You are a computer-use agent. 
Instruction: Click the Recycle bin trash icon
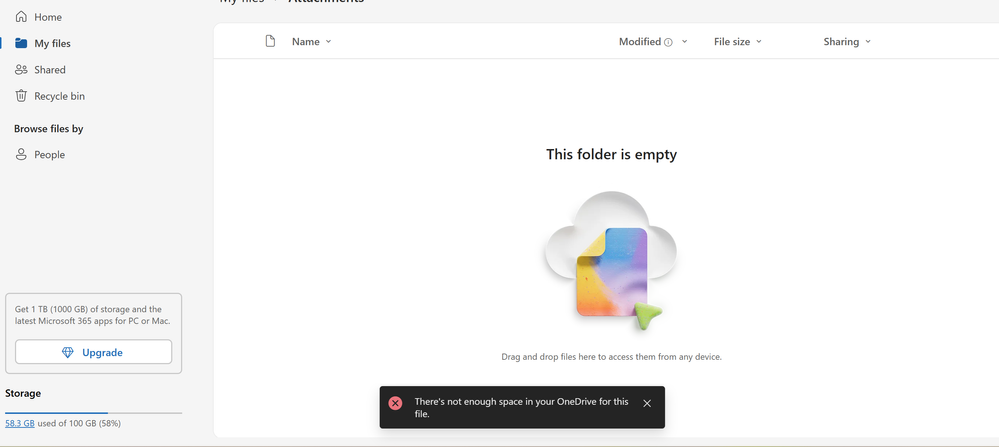tap(21, 96)
